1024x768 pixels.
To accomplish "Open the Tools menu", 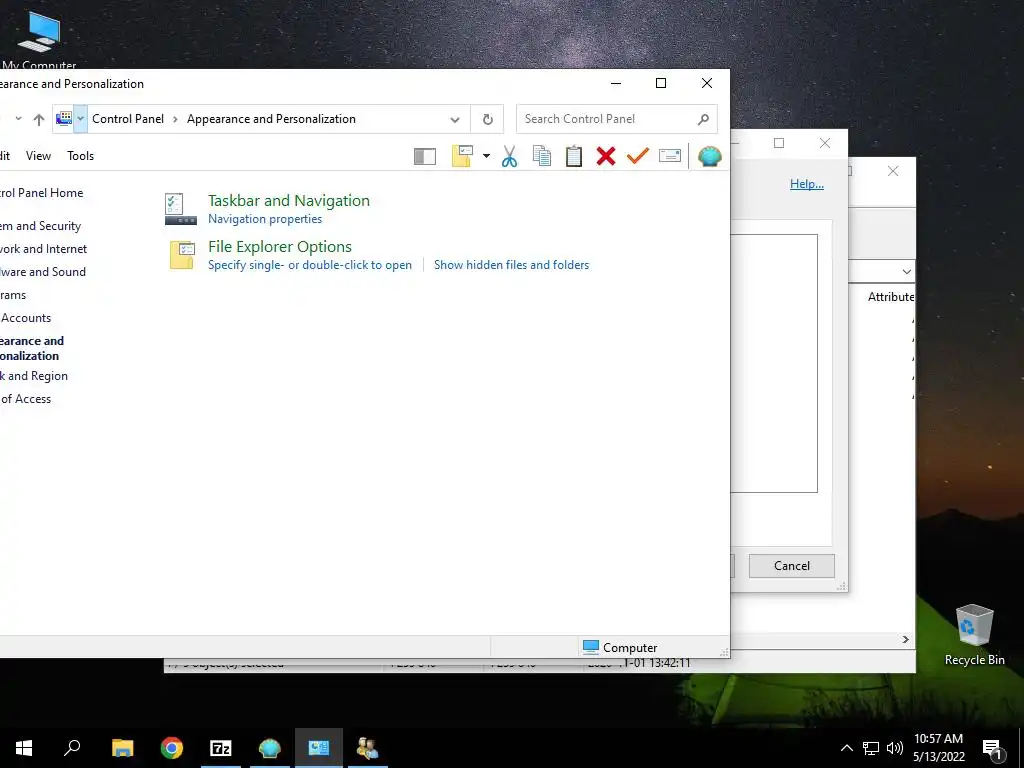I will (80, 155).
